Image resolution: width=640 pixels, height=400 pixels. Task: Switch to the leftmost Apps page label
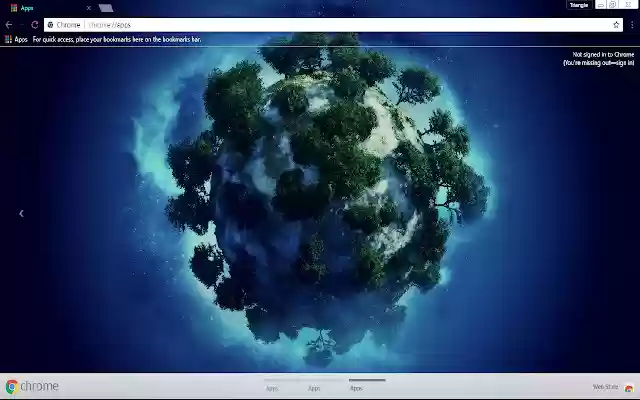(272, 388)
